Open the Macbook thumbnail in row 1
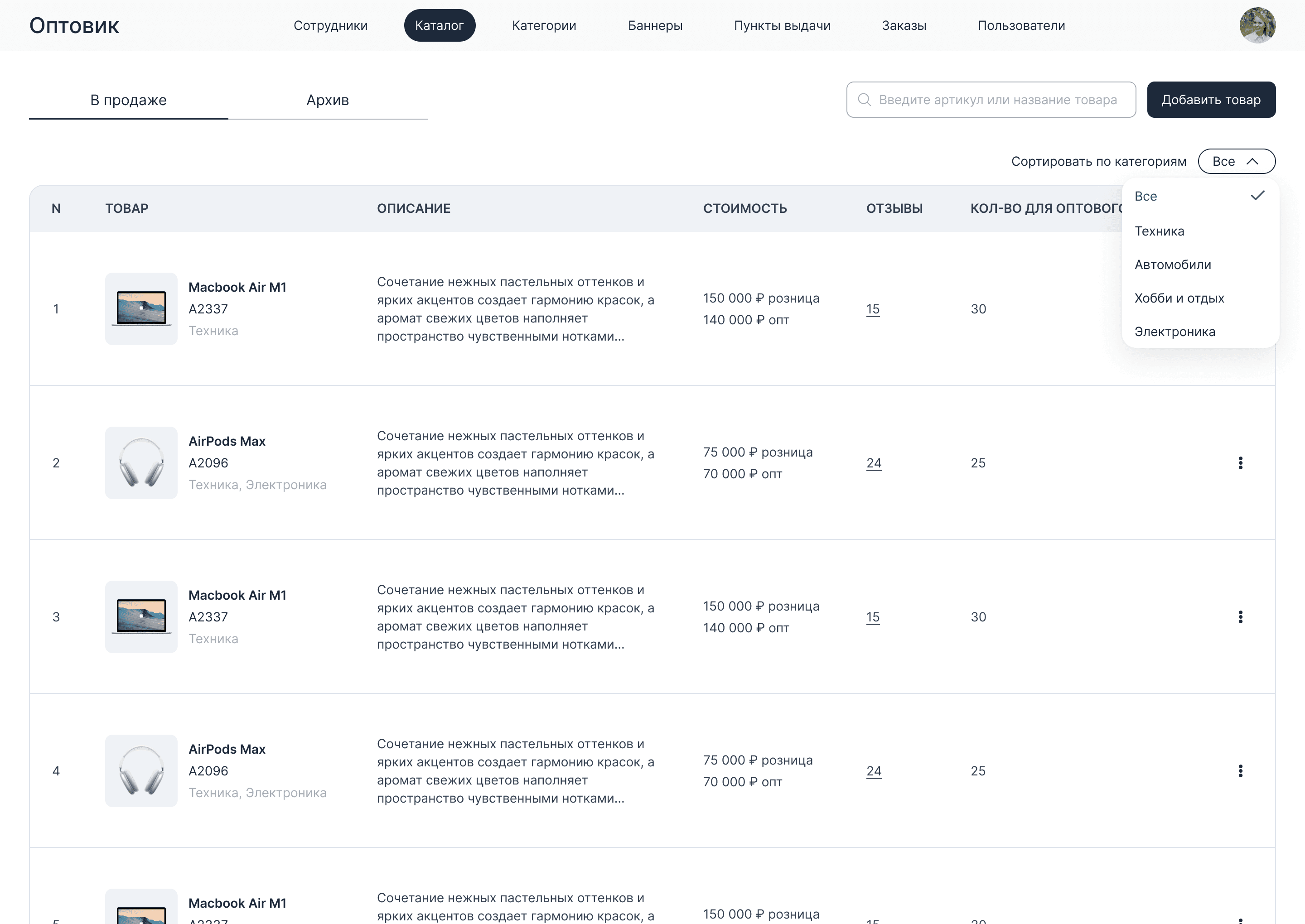 141,309
